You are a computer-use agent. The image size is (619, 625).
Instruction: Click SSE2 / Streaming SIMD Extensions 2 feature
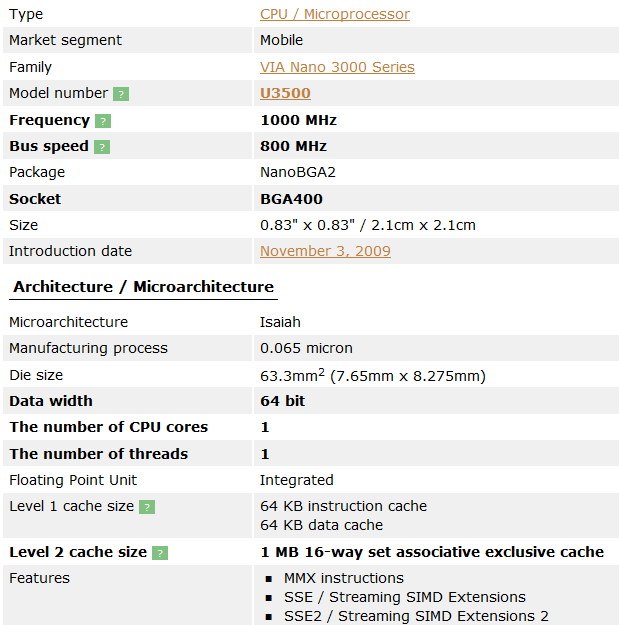(416, 616)
